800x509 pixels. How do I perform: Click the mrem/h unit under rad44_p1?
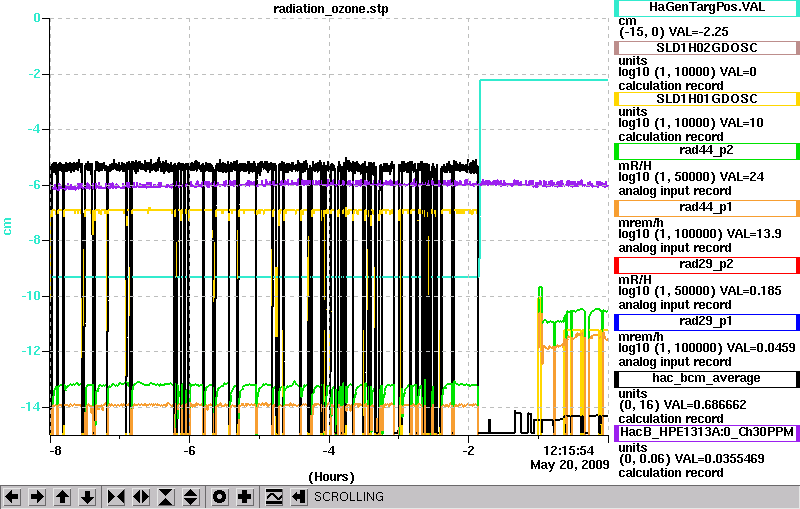641,223
